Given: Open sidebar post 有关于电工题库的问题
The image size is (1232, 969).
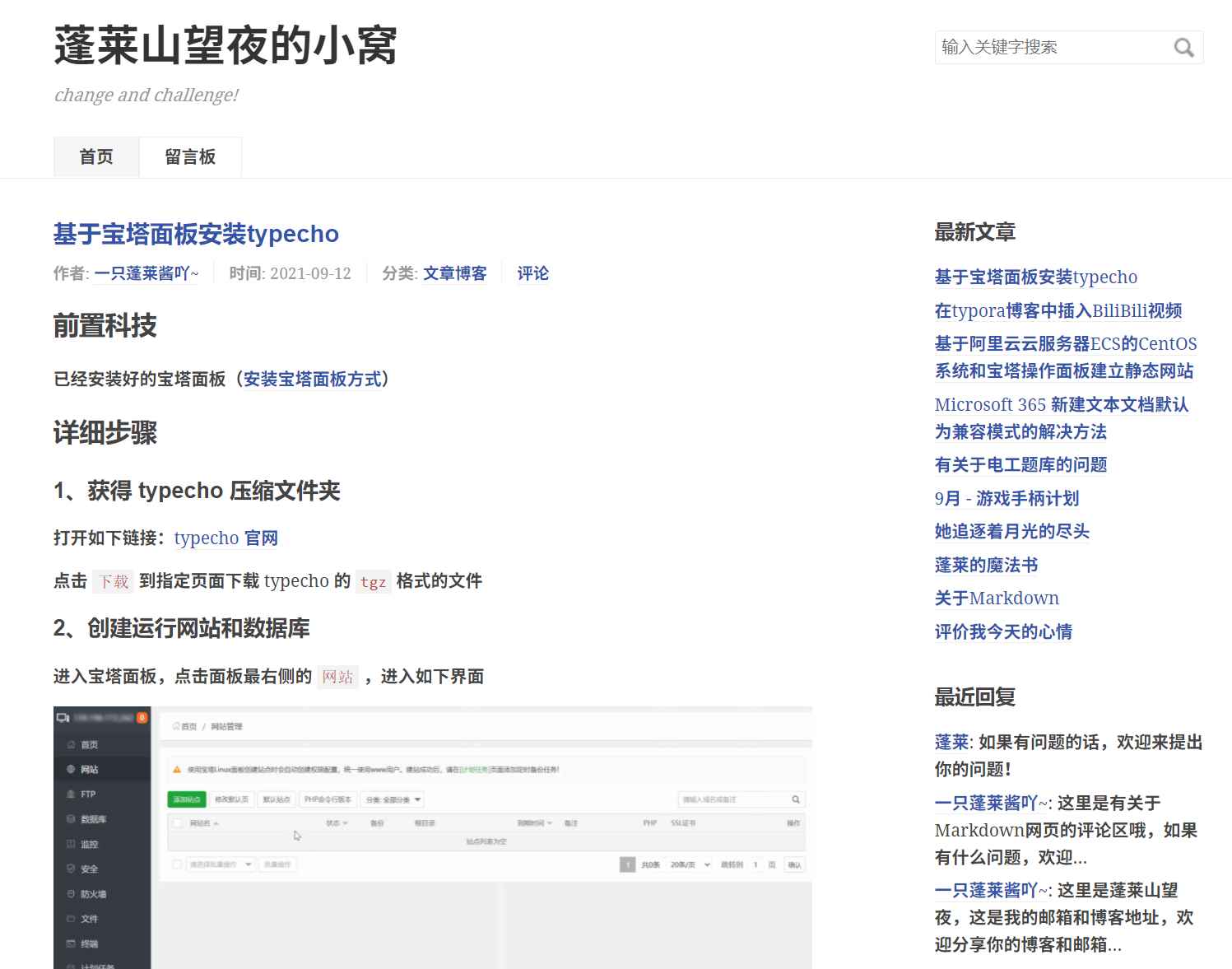Looking at the screenshot, I should tap(1020, 464).
